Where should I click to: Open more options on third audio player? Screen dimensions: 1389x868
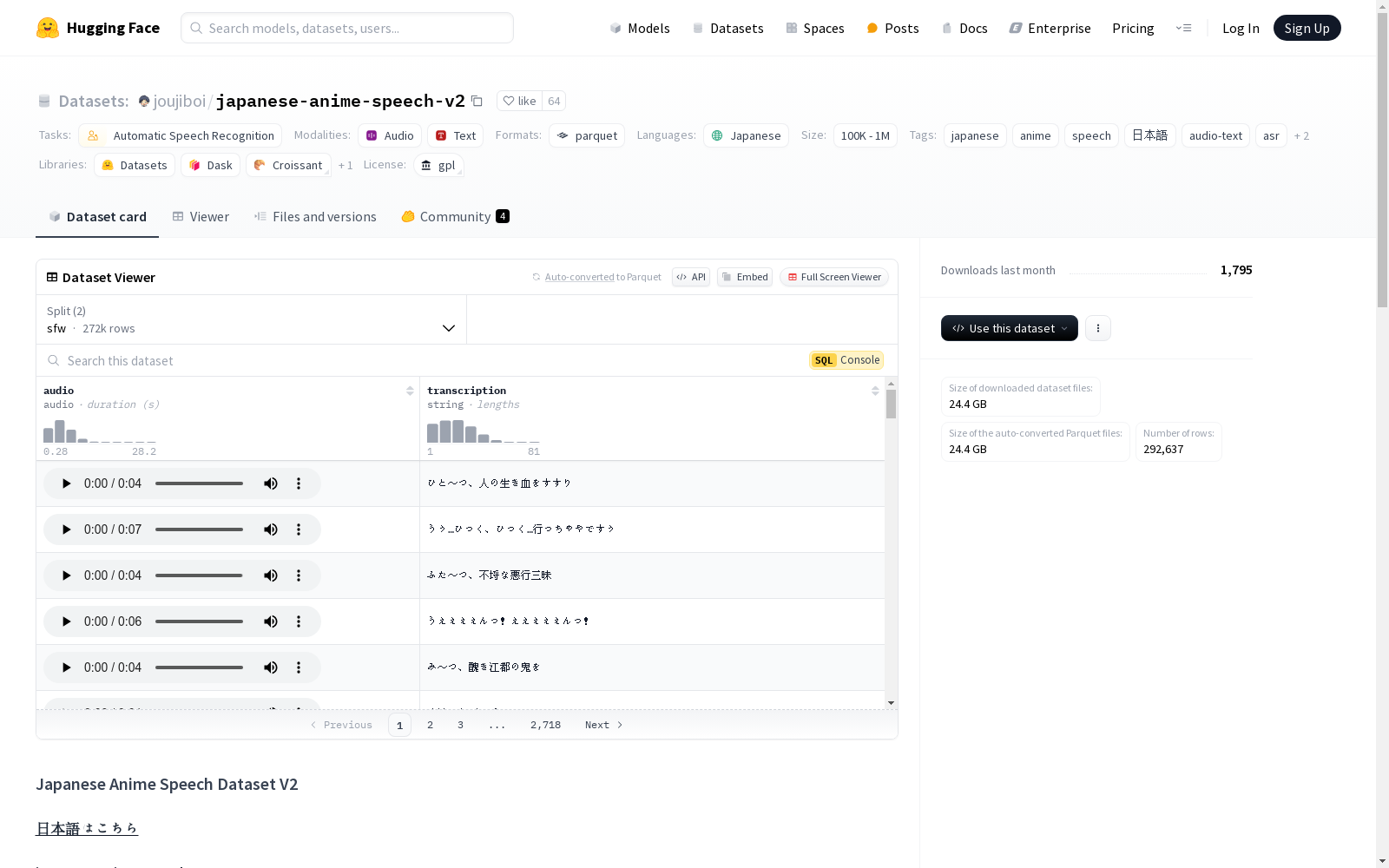click(299, 575)
